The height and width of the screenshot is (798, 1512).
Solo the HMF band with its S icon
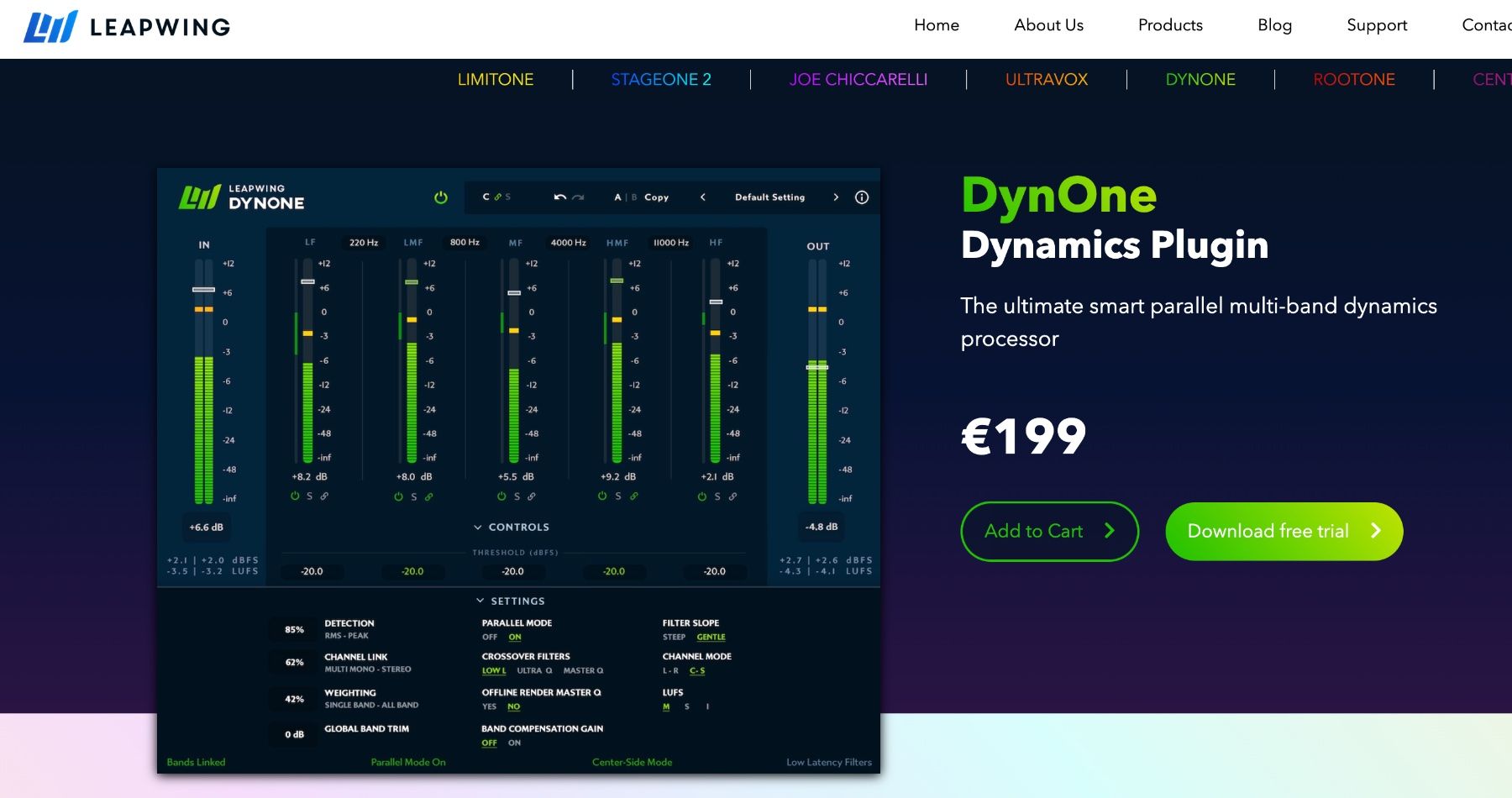618,496
